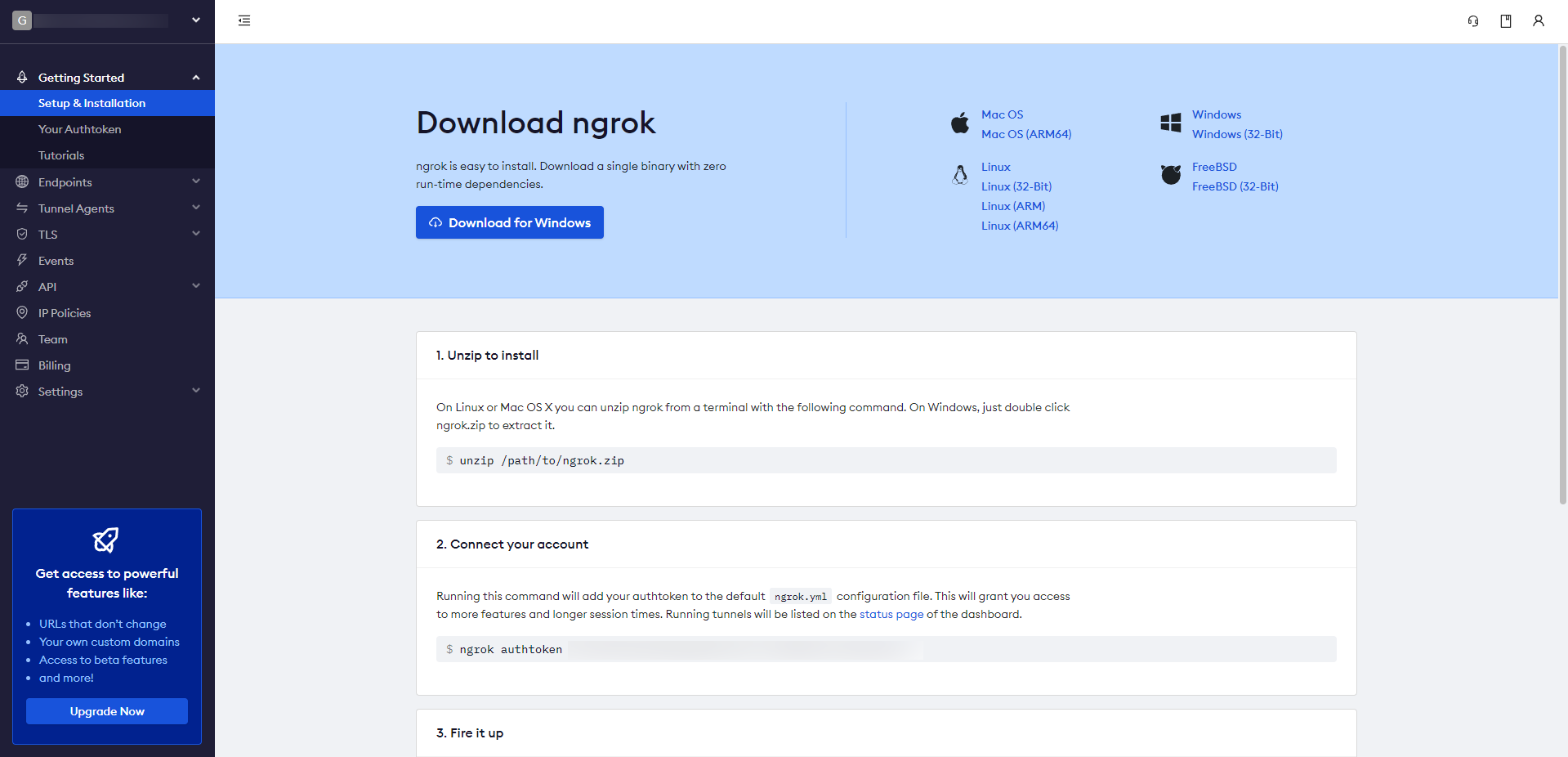Open the support headset icon
Screen dimensions: 1568x757
click(1473, 21)
